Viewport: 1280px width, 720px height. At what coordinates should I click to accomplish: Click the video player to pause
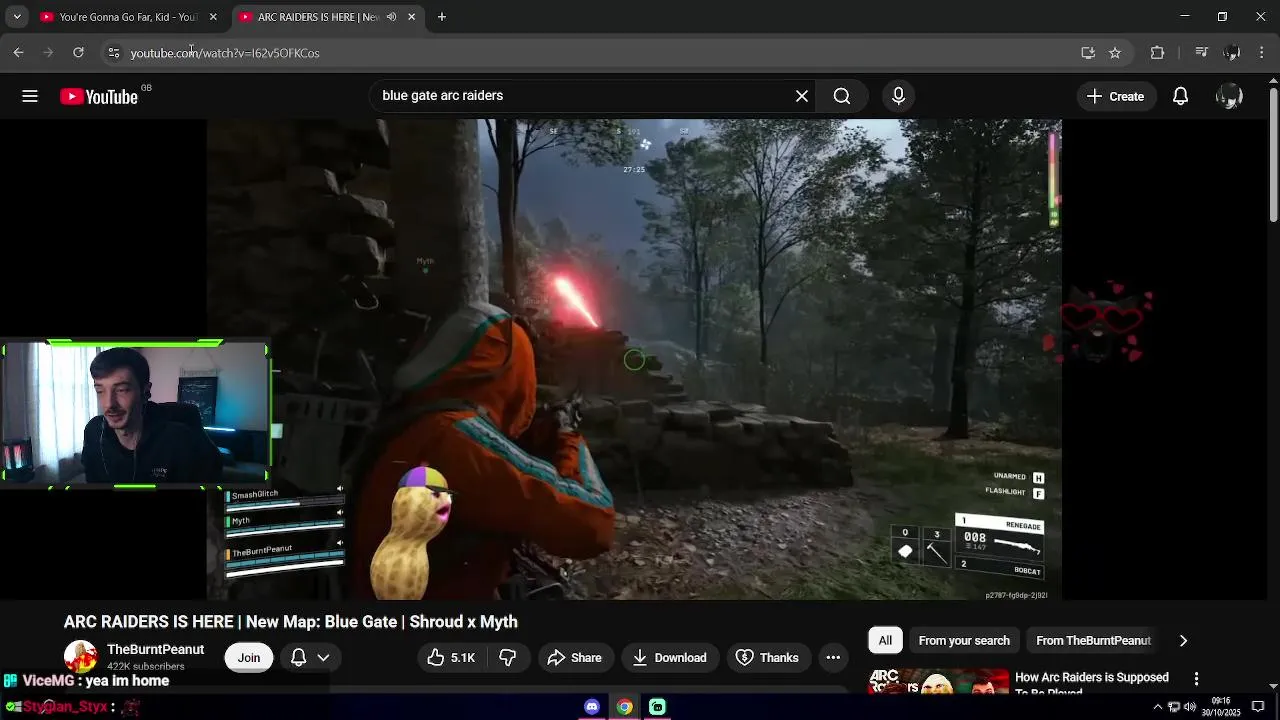(x=634, y=360)
